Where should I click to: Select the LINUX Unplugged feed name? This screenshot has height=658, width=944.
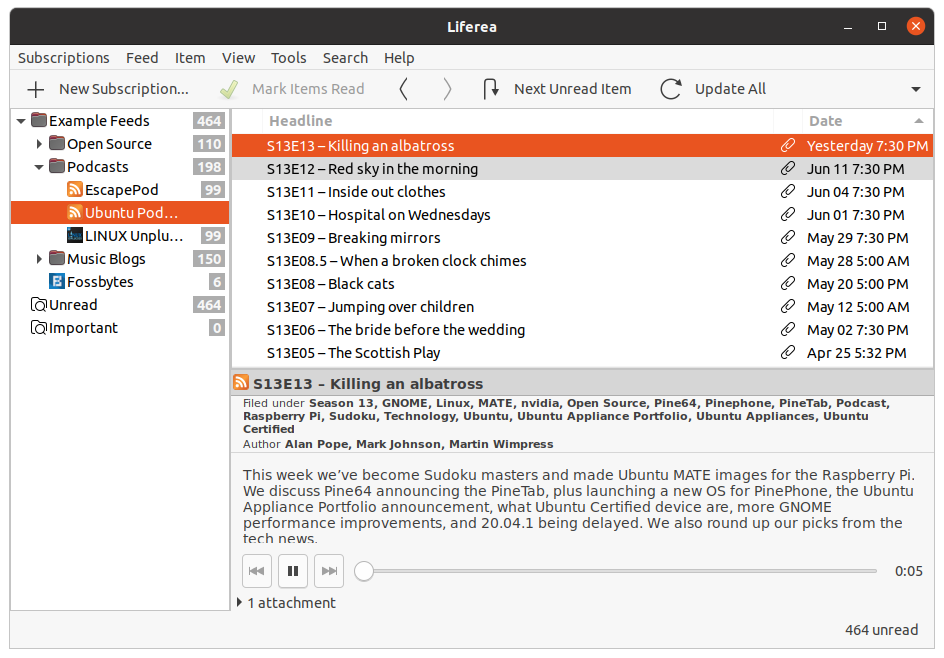(134, 236)
